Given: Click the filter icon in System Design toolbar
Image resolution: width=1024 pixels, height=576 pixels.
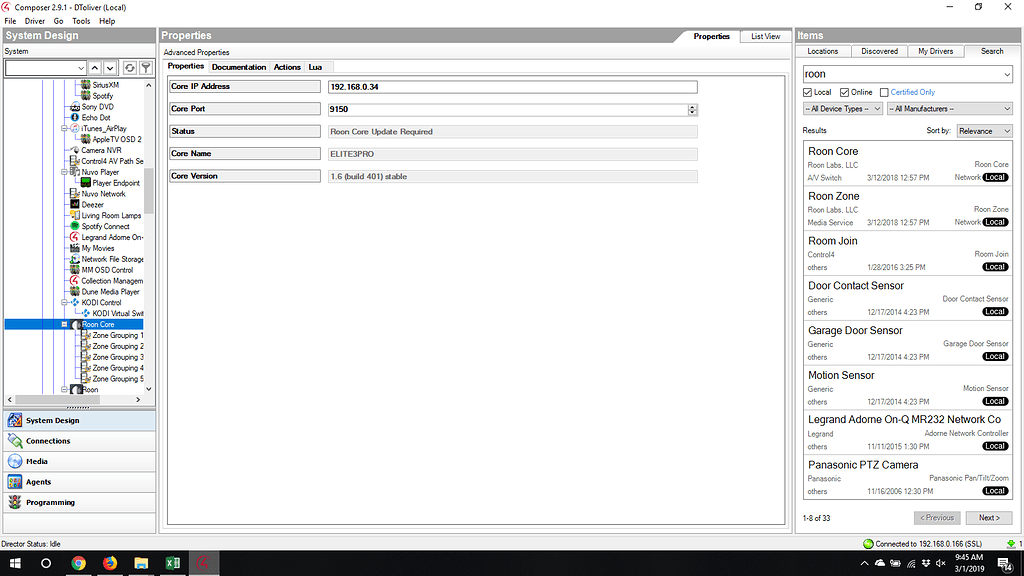Looking at the screenshot, I should tap(146, 68).
